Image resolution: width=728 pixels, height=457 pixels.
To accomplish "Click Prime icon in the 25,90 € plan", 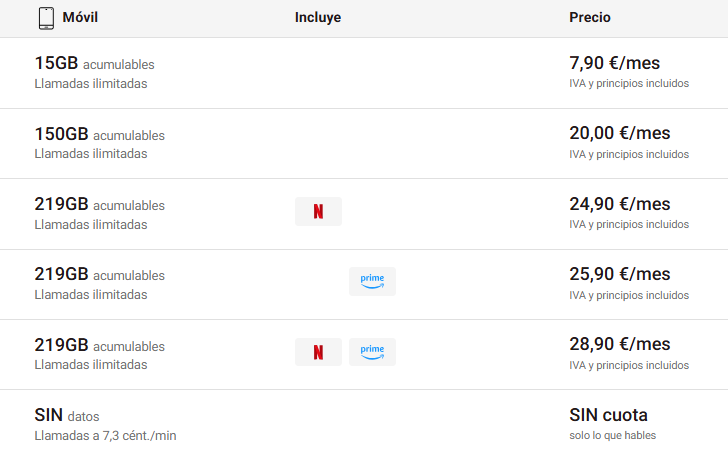I will 372,282.
